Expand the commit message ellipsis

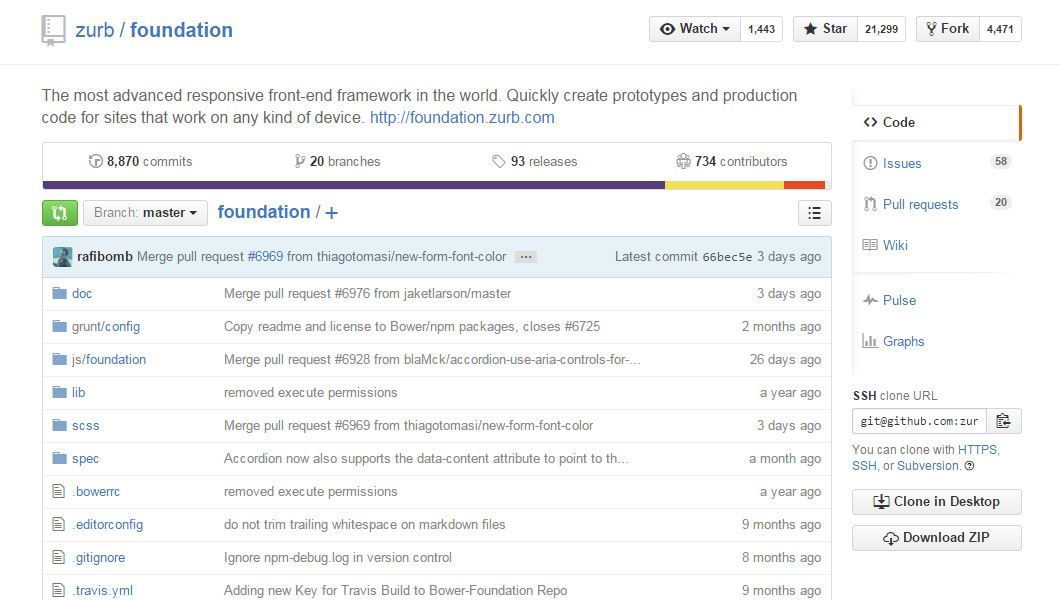click(527, 257)
